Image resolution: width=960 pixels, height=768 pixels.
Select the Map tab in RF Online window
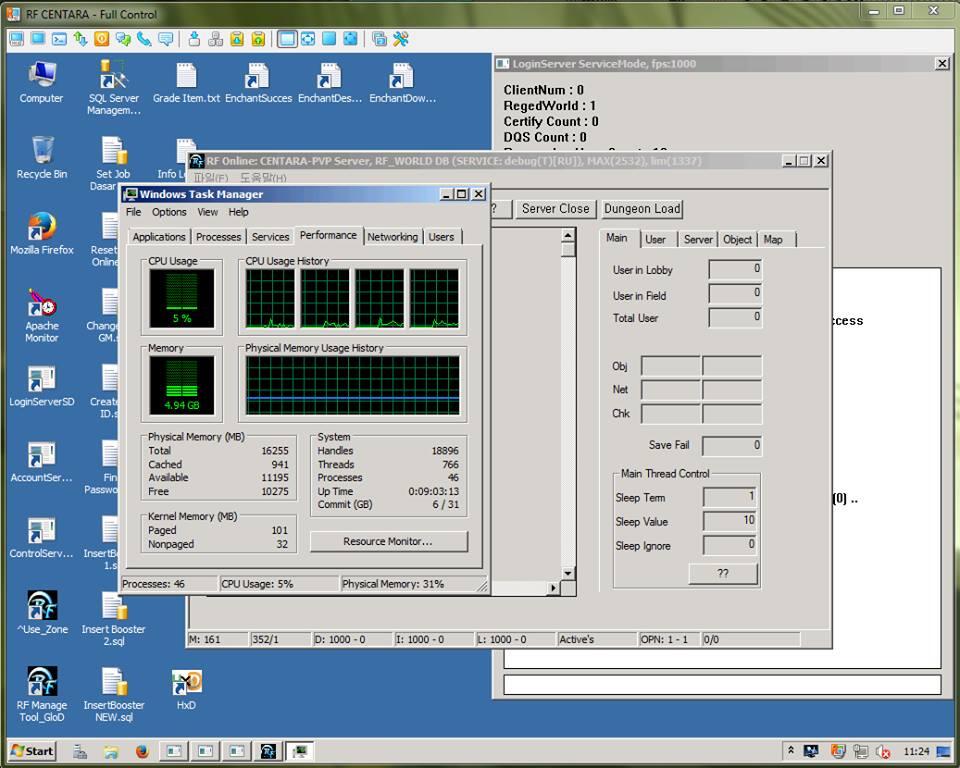coord(773,239)
